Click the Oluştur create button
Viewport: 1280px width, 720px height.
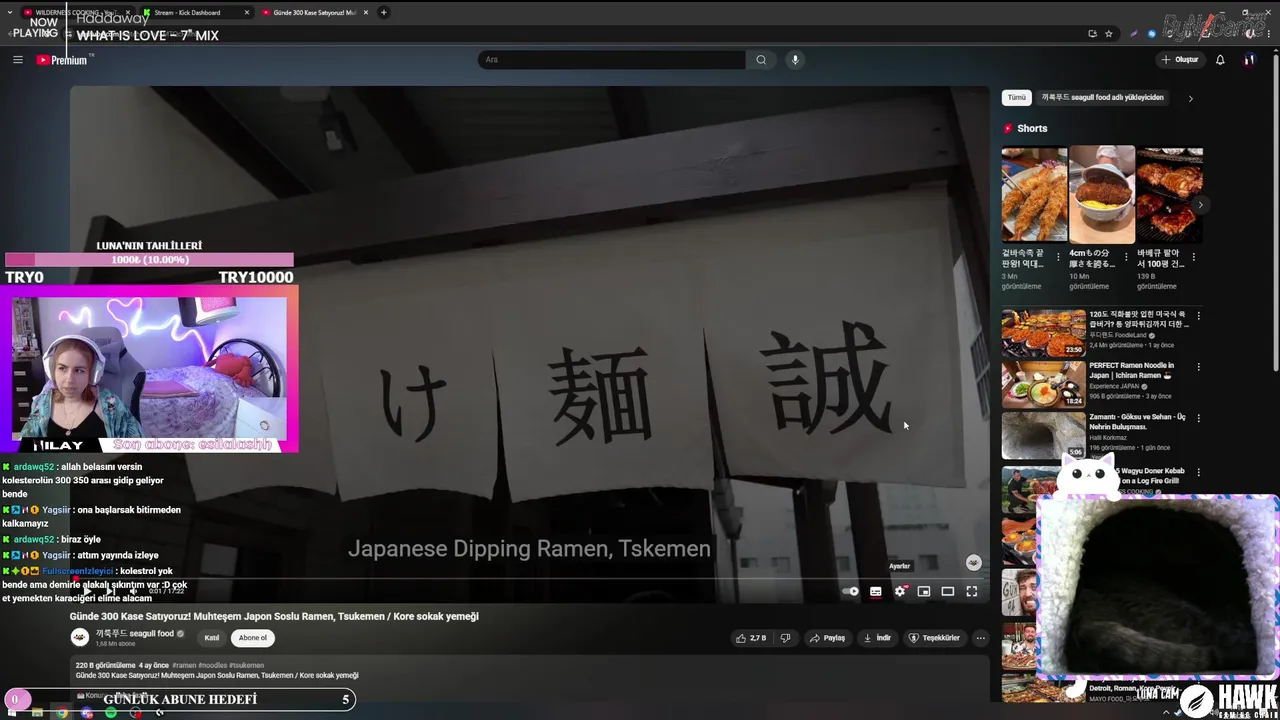[x=1179, y=60]
